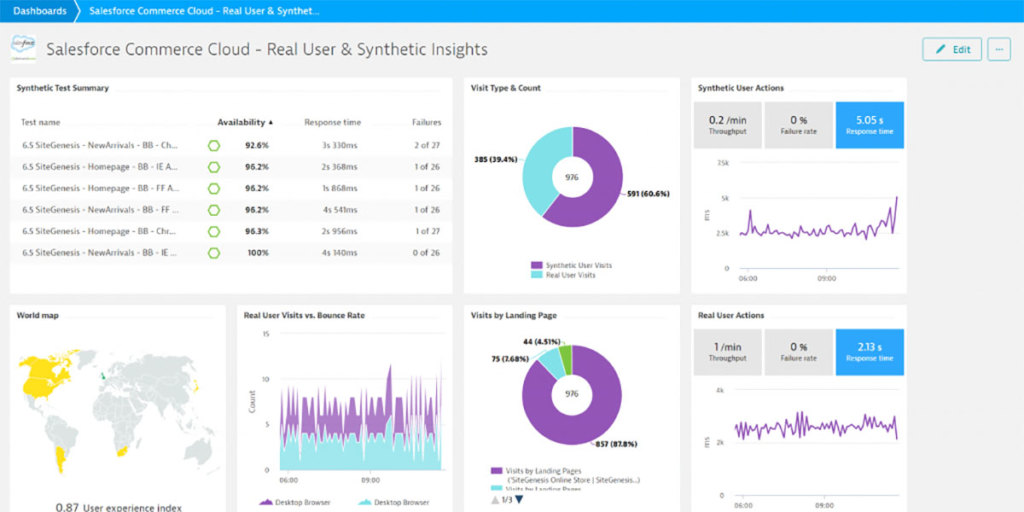Open test 6.5 SiteGenesis - NewArrivals - BB - IE ...
Viewport: 1024px width, 512px height.
[100, 253]
